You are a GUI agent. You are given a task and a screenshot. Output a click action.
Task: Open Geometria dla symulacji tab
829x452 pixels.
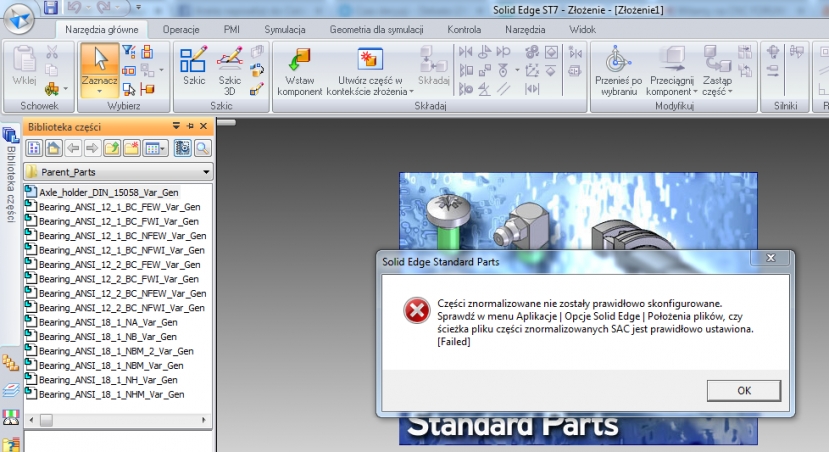click(376, 30)
